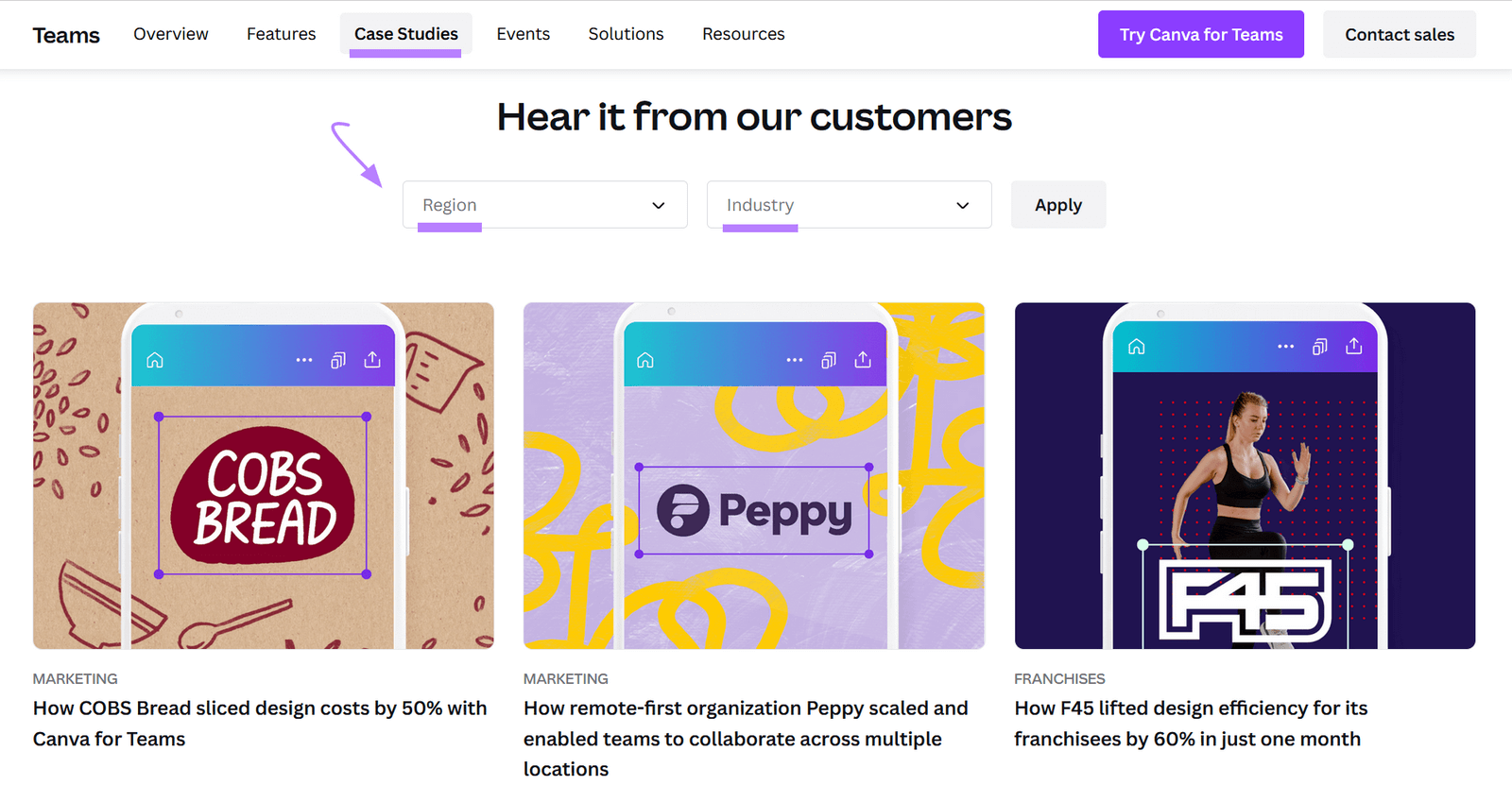This screenshot has width=1512, height=802.
Task: Select the share icon on the F45 phone
Action: (x=1354, y=347)
